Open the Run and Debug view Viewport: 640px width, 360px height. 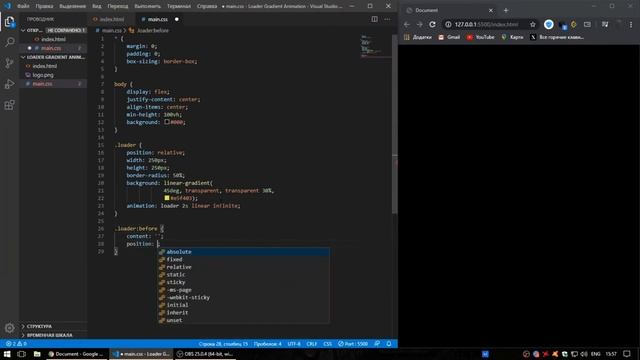(9, 84)
